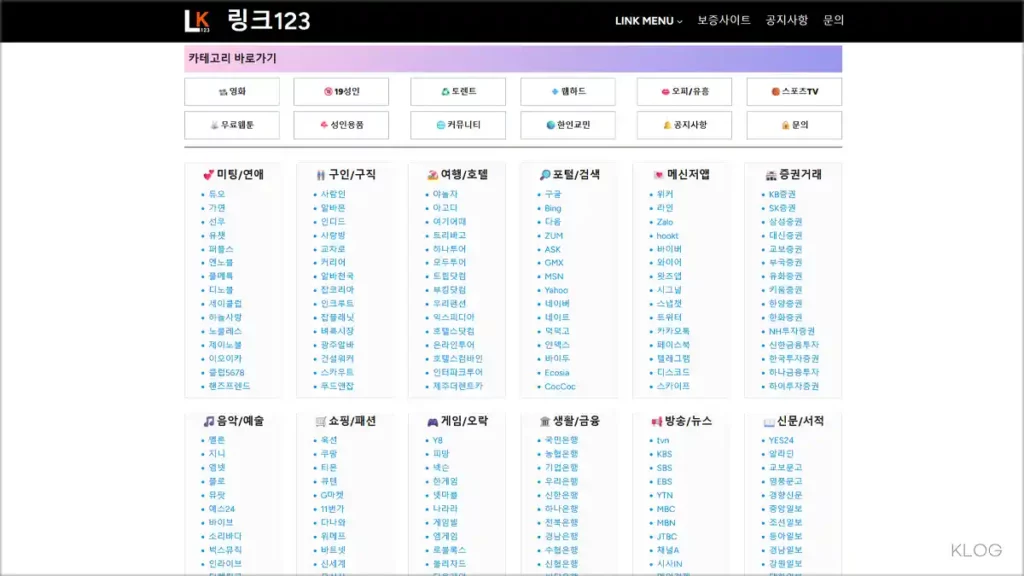Open the MSN link
1024x576 pixels.
click(554, 276)
